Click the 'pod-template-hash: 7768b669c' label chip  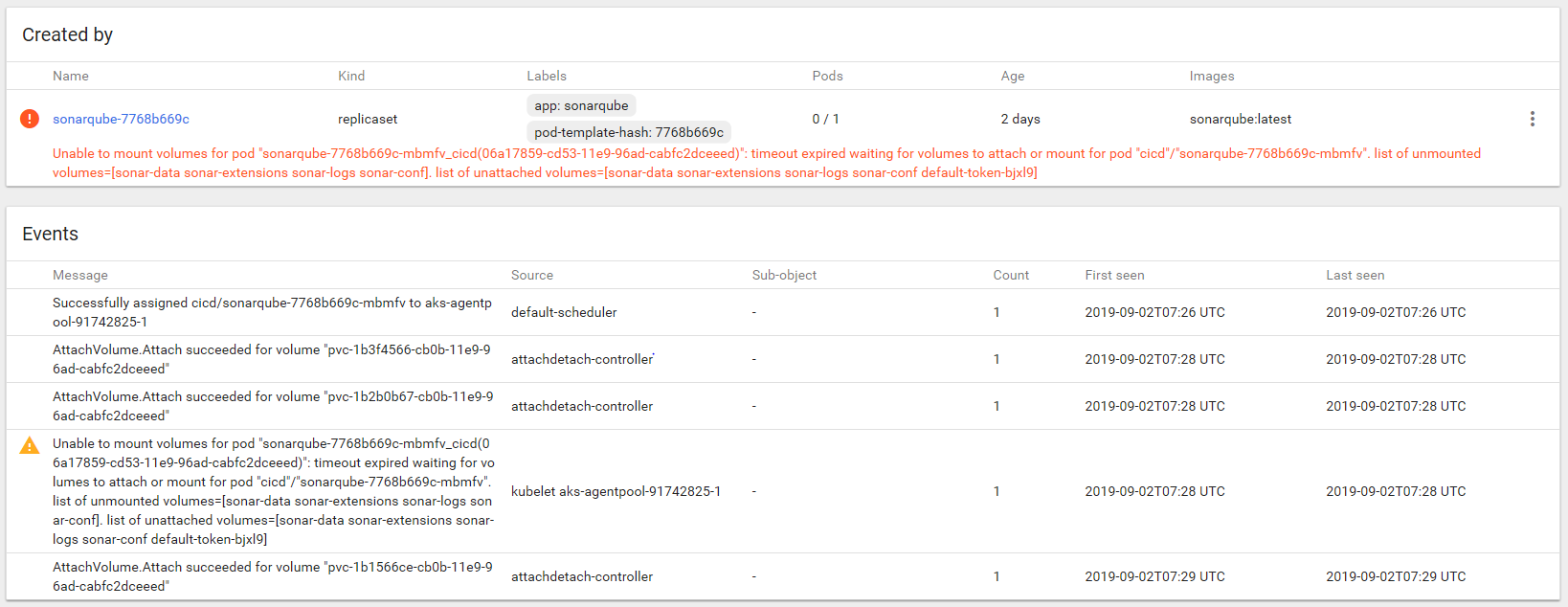point(629,132)
